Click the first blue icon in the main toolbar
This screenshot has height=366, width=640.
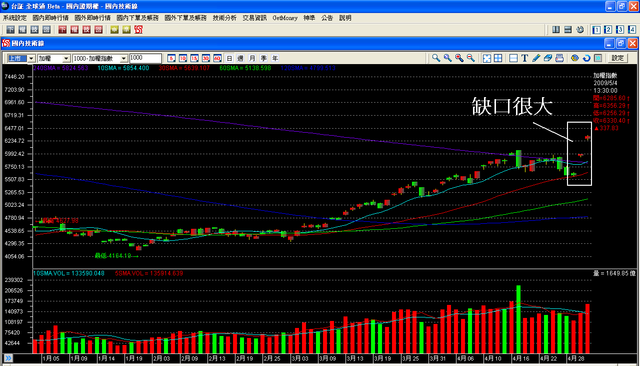point(11,30)
